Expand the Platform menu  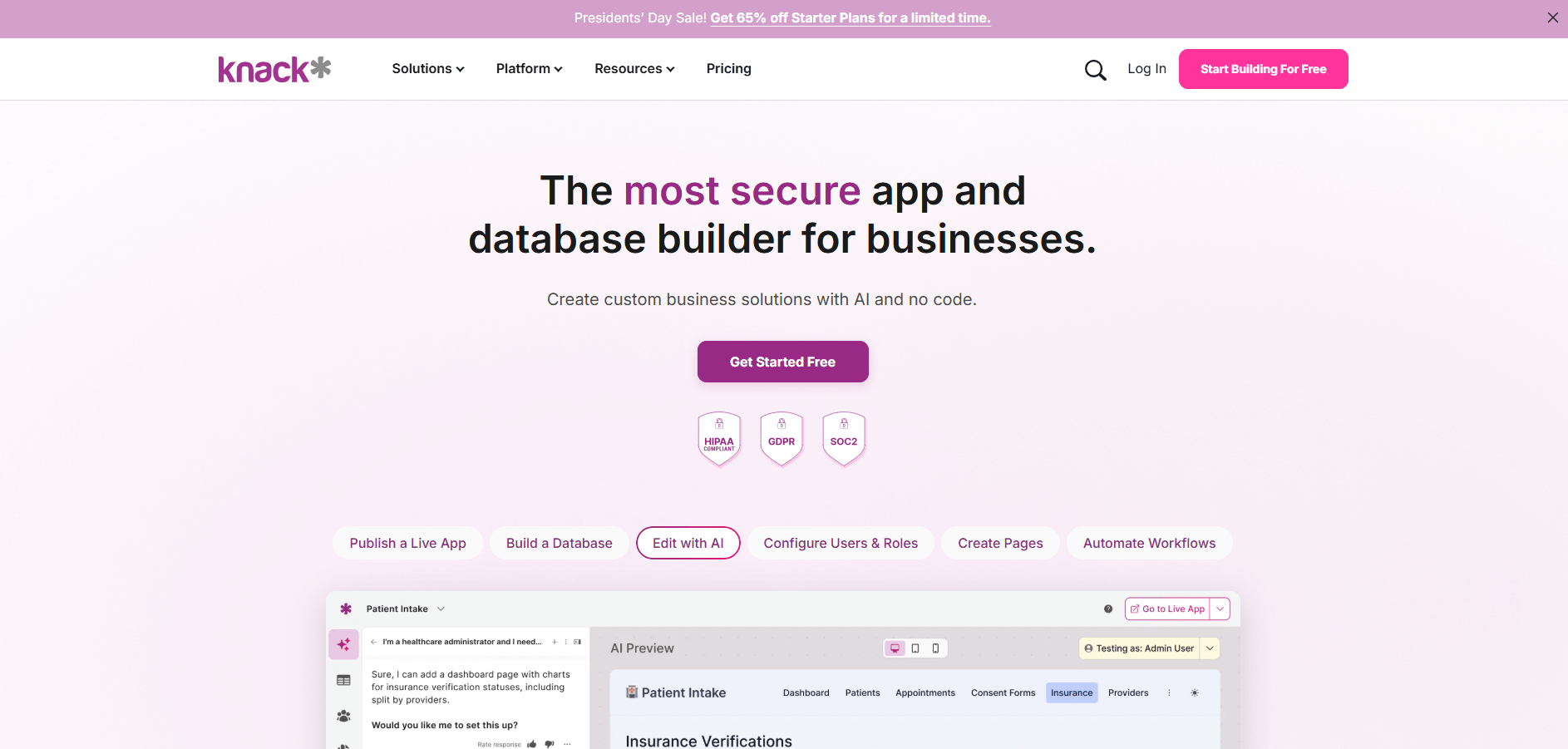click(530, 69)
